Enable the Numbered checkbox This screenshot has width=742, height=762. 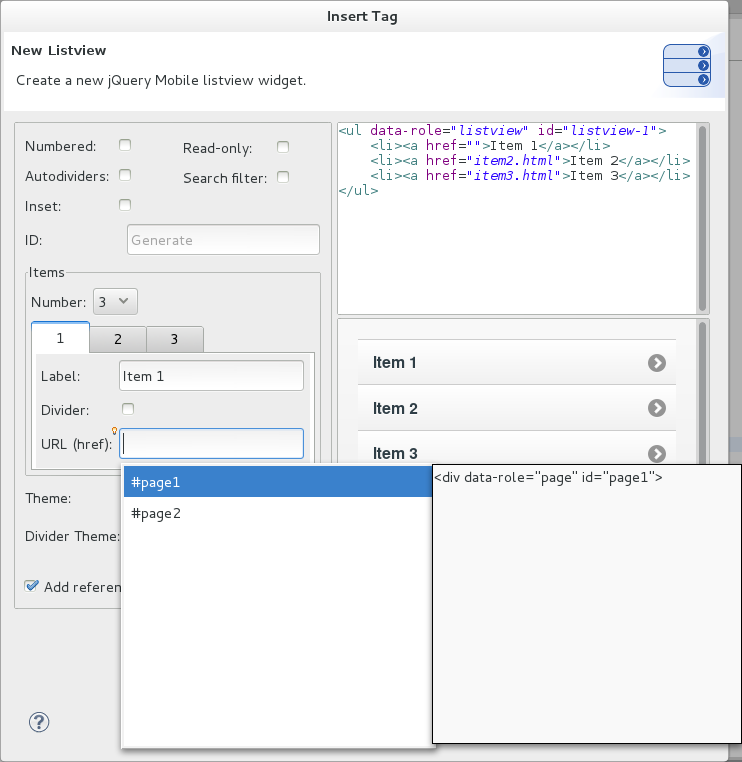point(125,146)
